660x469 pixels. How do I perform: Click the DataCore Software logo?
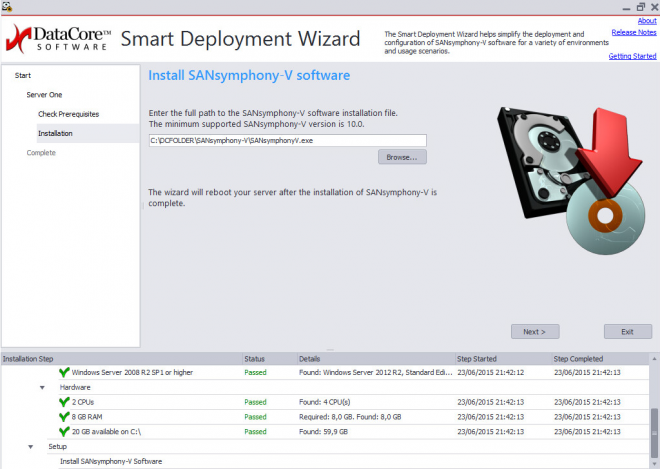[58, 39]
